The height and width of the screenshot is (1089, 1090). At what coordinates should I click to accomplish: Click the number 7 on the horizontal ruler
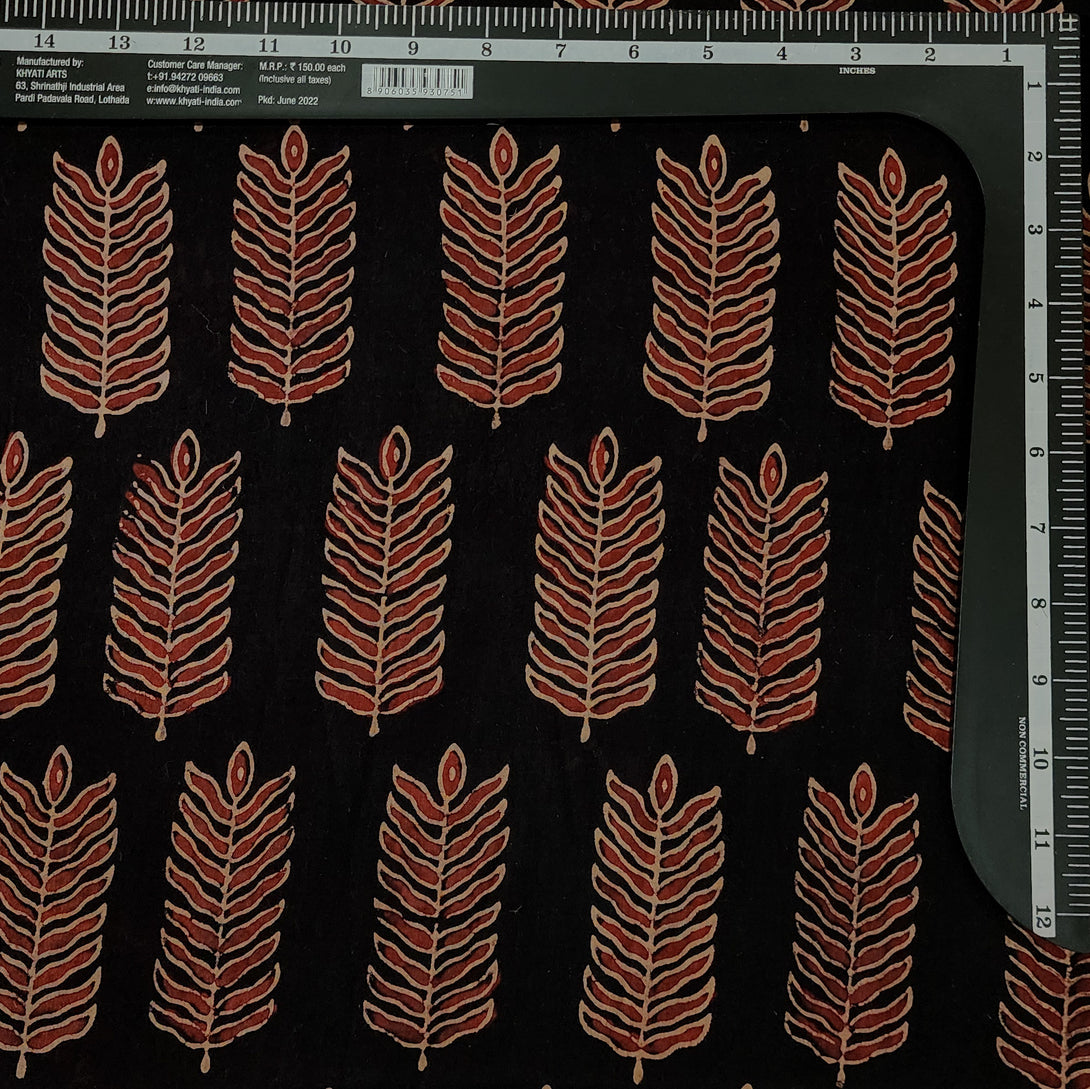coord(560,50)
